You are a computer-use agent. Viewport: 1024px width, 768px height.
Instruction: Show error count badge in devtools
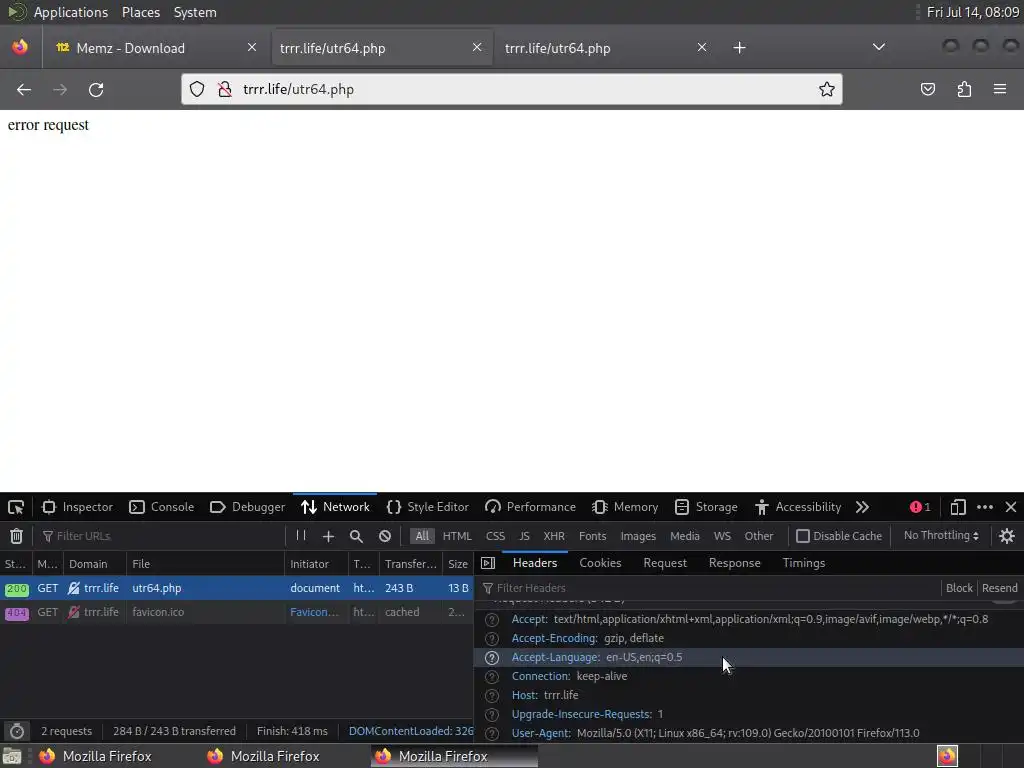click(x=920, y=507)
